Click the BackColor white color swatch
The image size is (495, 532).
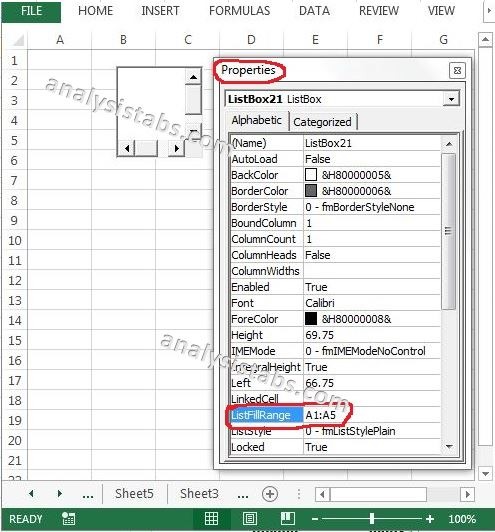tap(311, 175)
